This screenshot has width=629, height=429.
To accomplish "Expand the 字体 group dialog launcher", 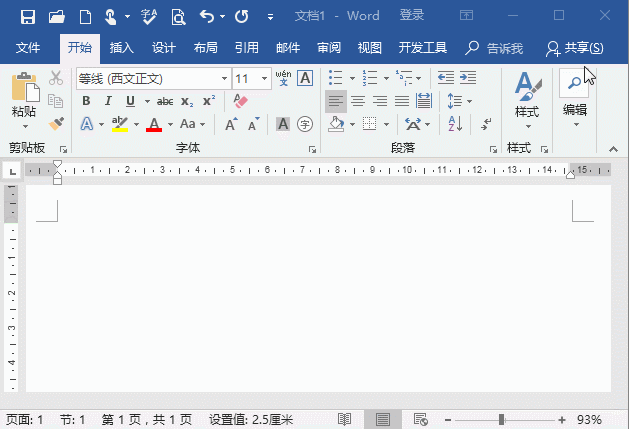I will click(313, 149).
